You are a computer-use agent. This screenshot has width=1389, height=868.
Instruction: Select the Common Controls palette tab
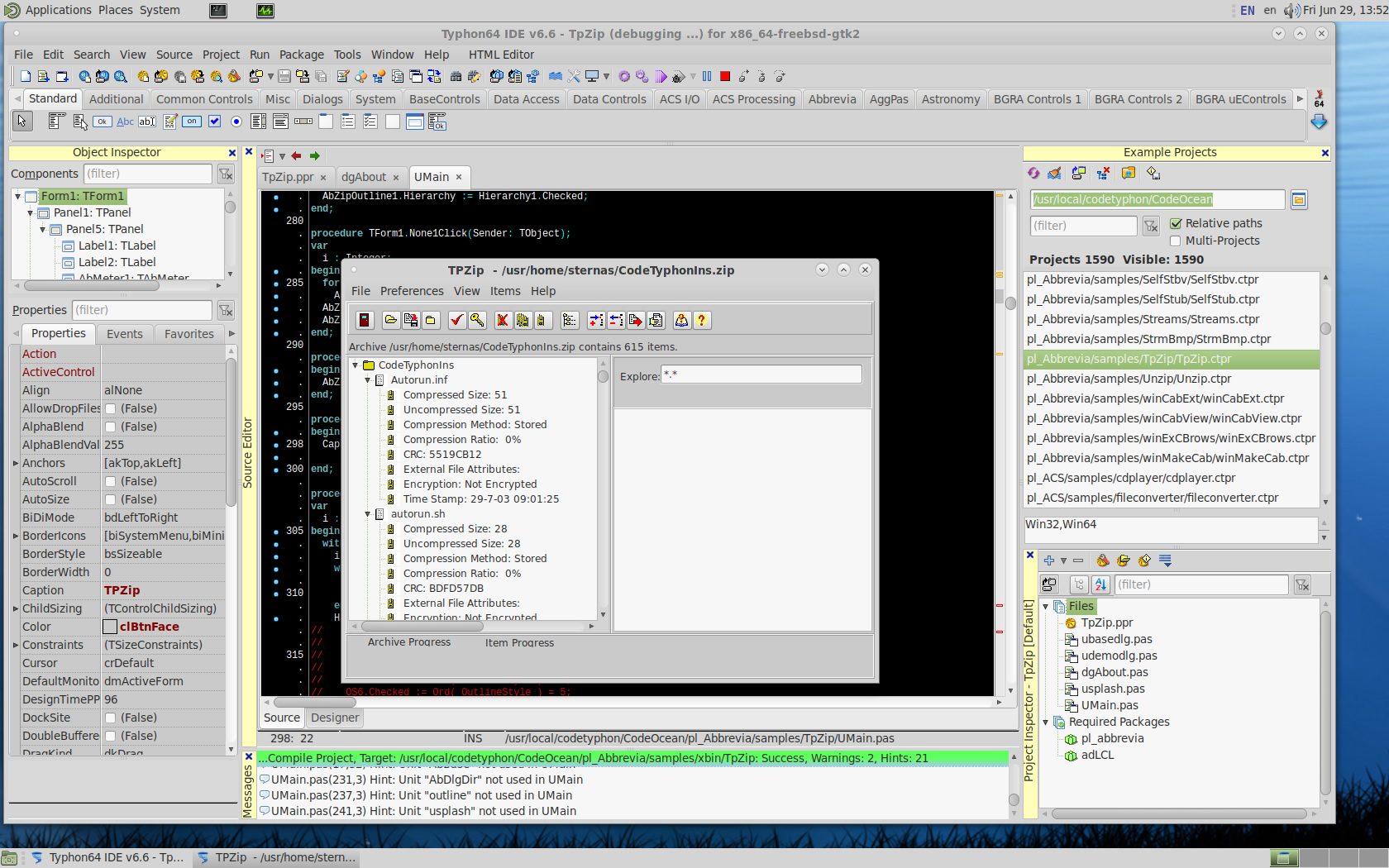tap(204, 99)
